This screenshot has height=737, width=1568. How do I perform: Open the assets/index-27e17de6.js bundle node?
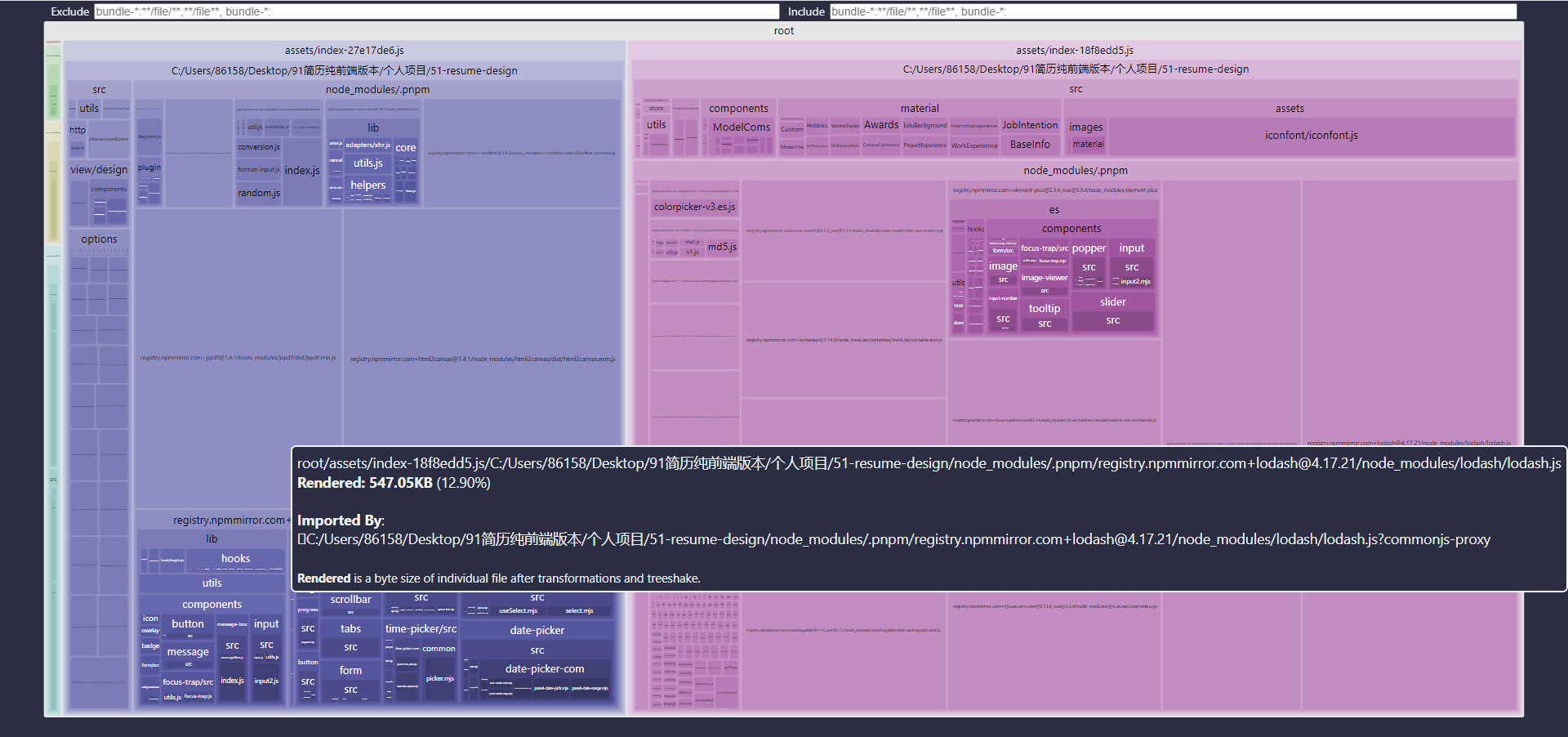(345, 51)
